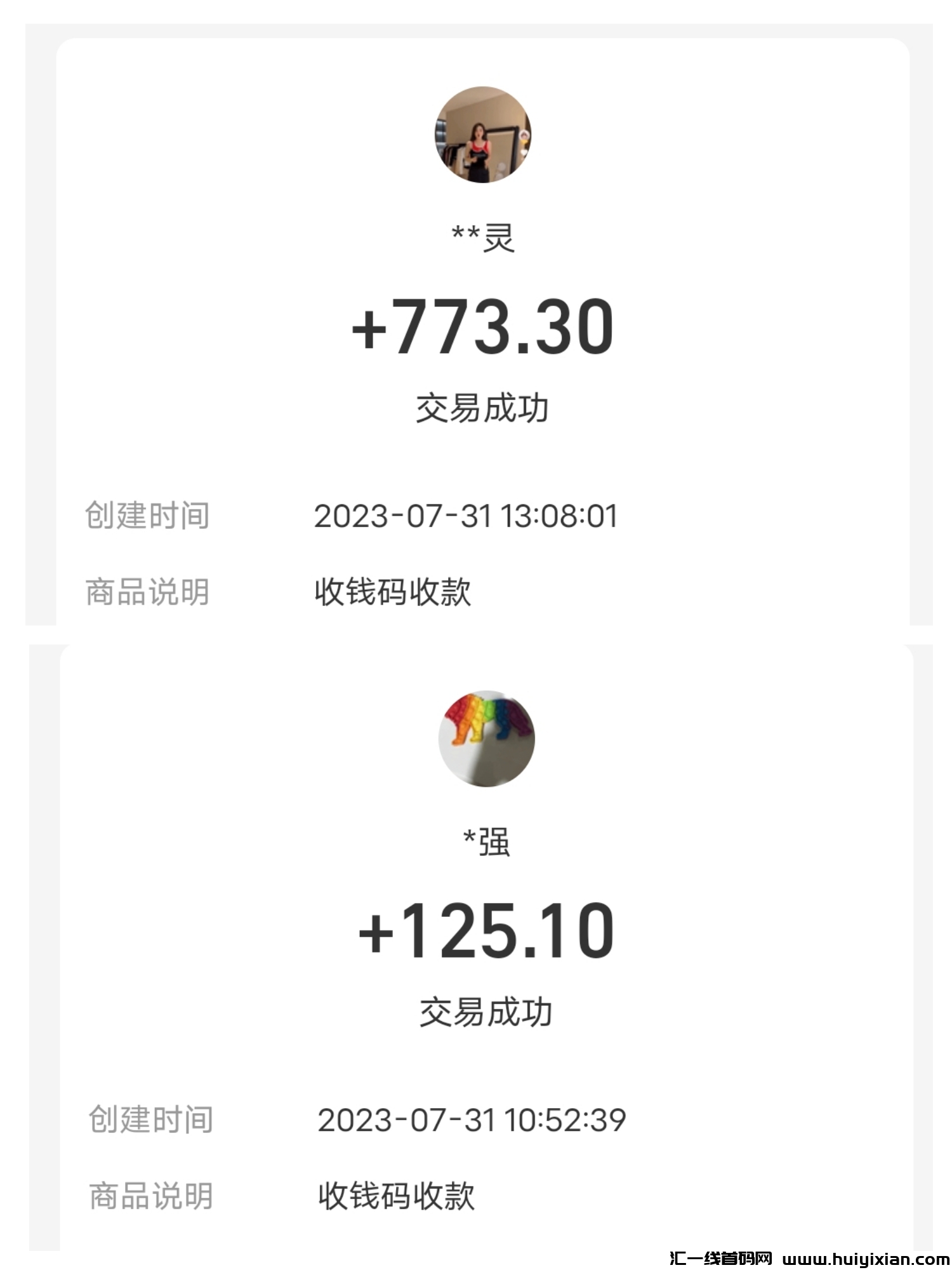Tap 交易成功 status under +773.30
The image size is (952, 1270).
pos(482,408)
